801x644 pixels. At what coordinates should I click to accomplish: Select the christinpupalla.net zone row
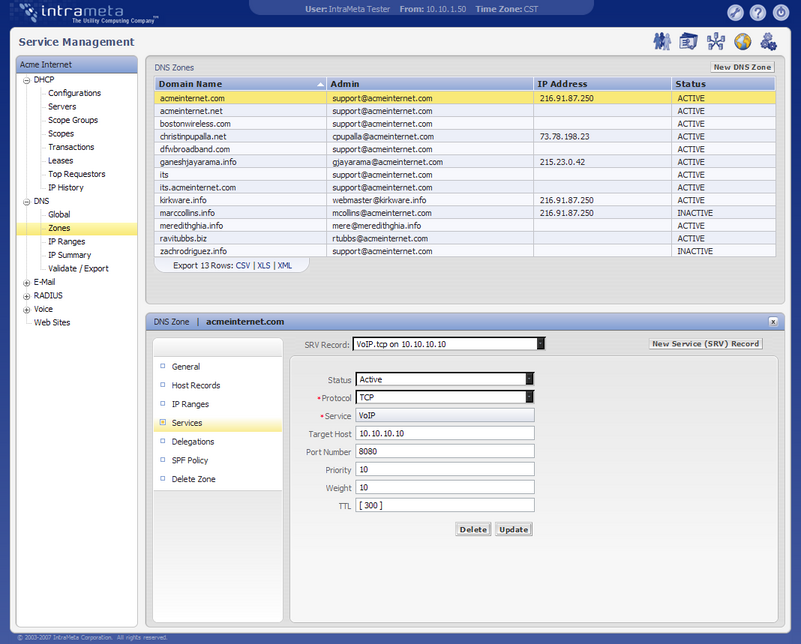465,136
